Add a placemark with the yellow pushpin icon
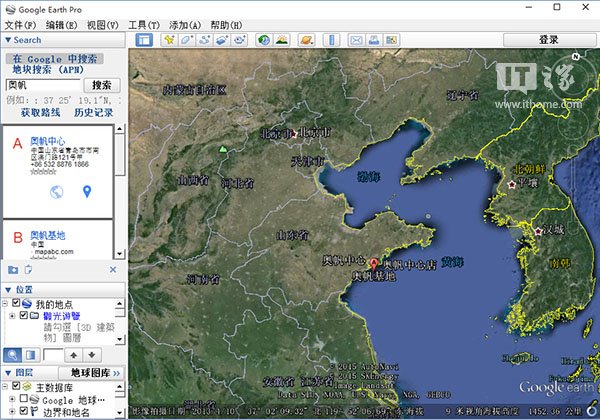 pyautogui.click(x=169, y=40)
